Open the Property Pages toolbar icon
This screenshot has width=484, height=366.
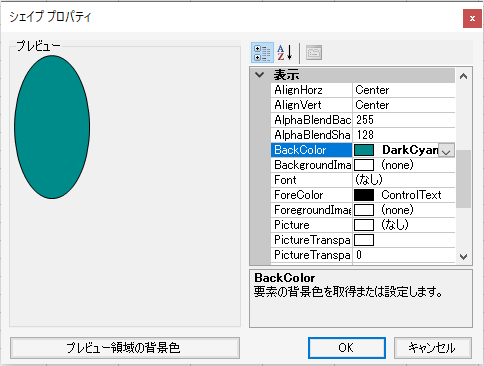pos(314,53)
